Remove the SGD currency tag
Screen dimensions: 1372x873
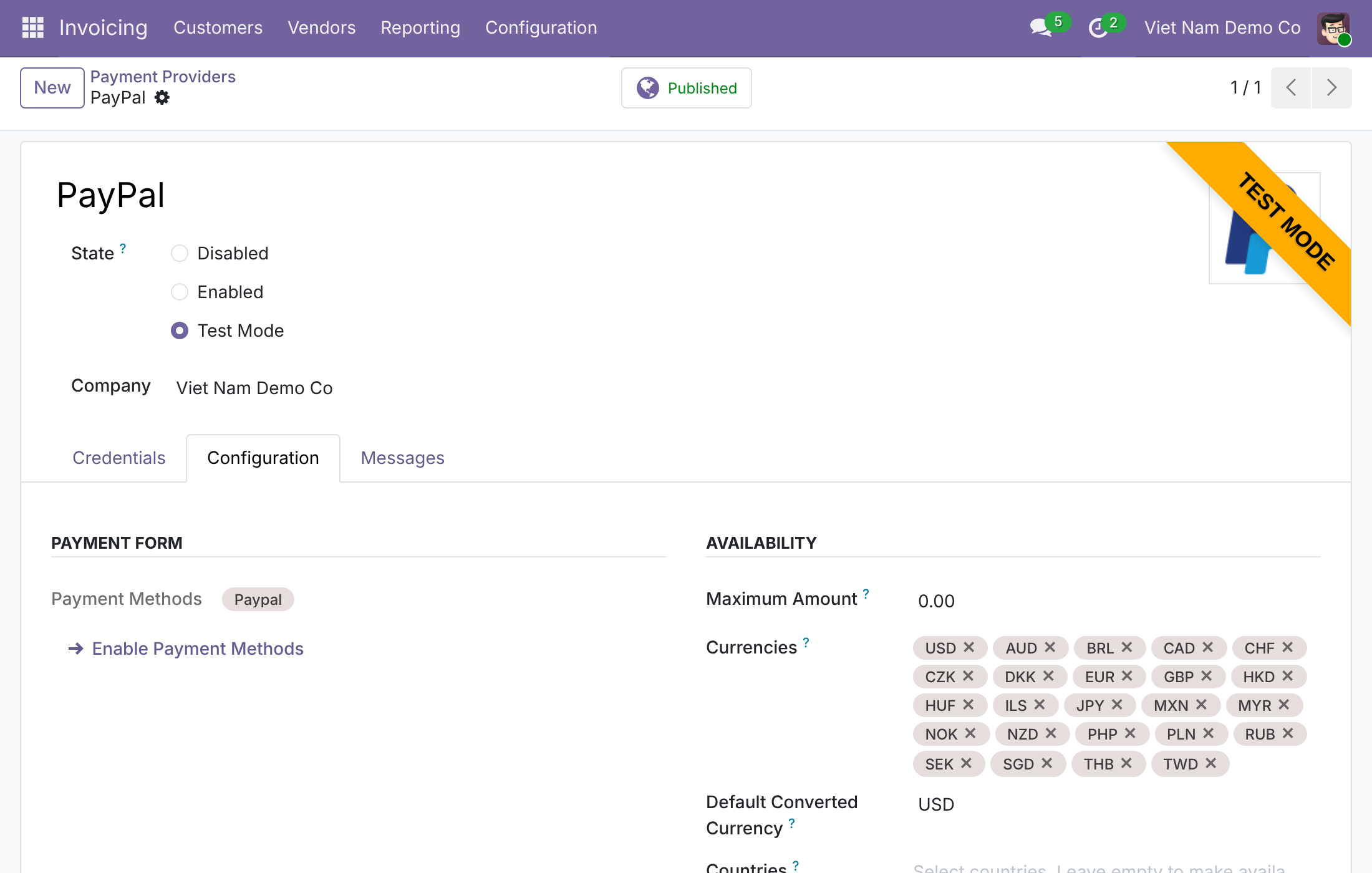tap(1047, 763)
